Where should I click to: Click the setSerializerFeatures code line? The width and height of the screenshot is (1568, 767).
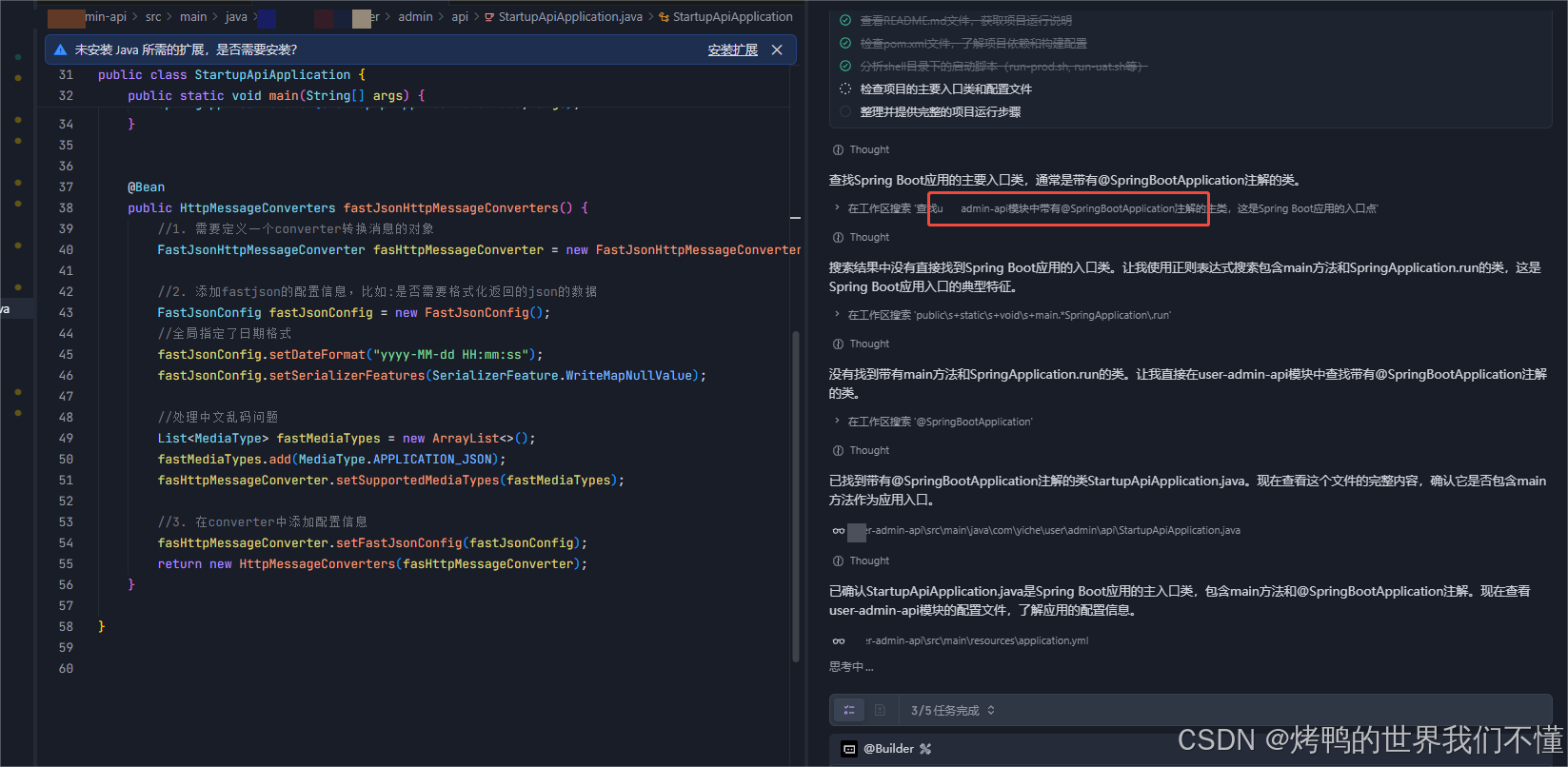click(432, 376)
